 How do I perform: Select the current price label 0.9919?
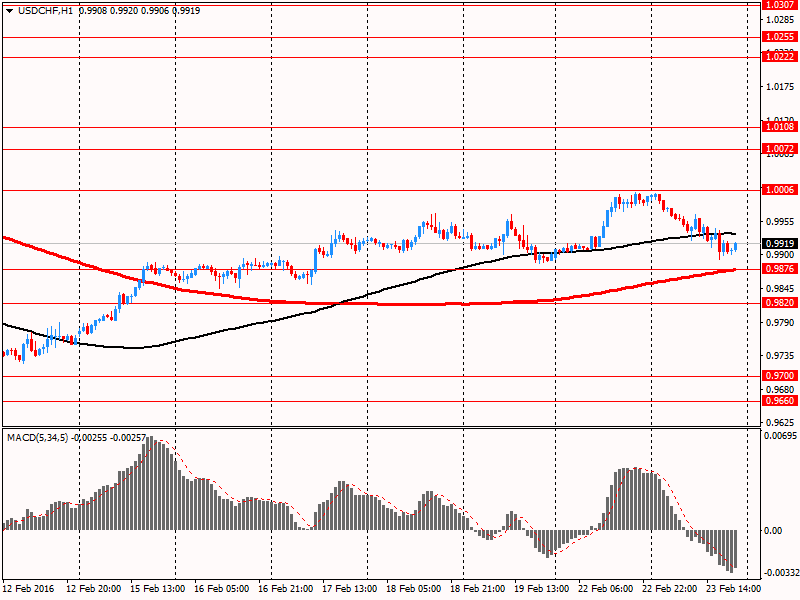coord(780,243)
